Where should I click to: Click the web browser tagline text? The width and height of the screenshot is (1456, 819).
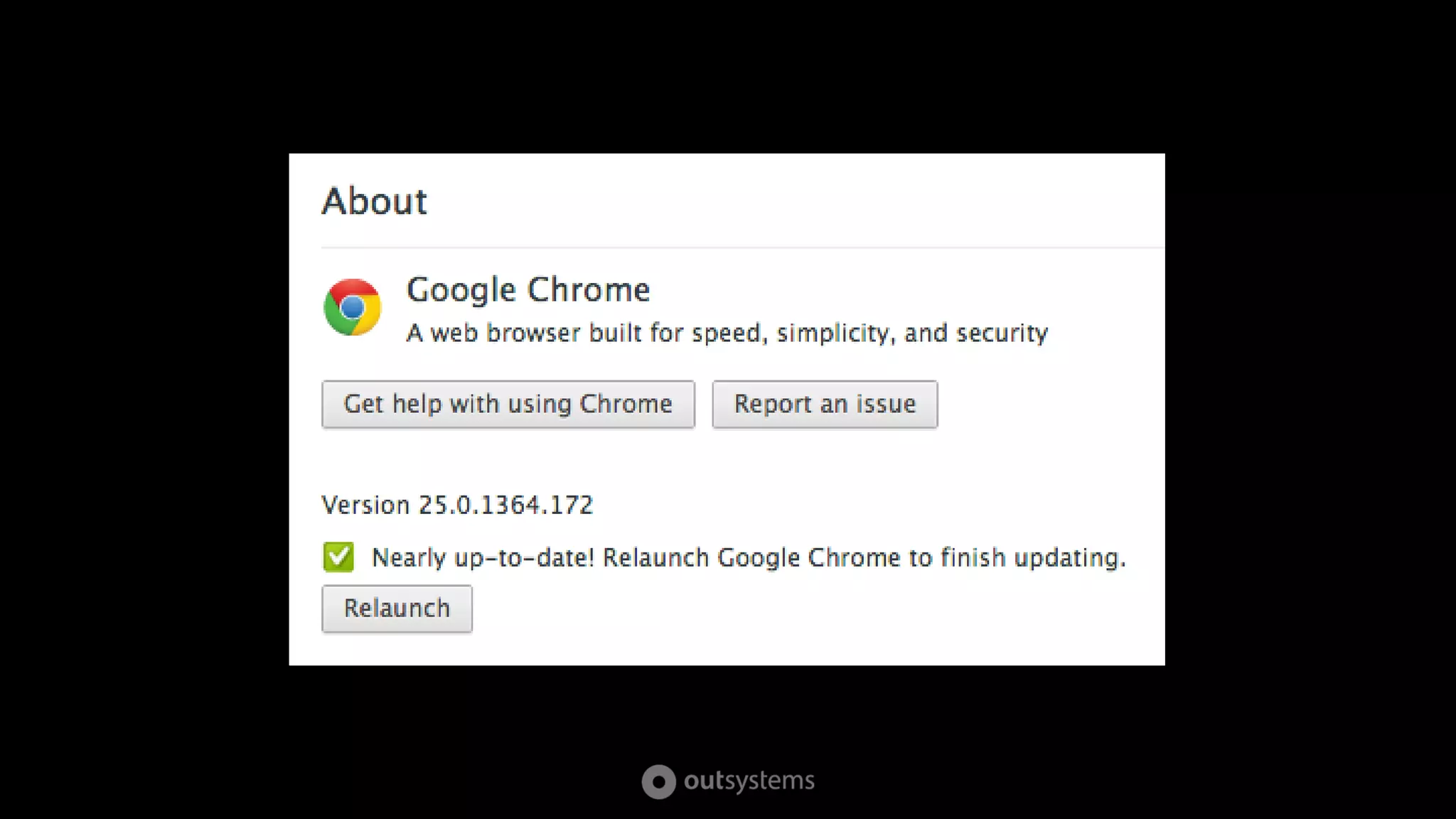click(x=727, y=333)
